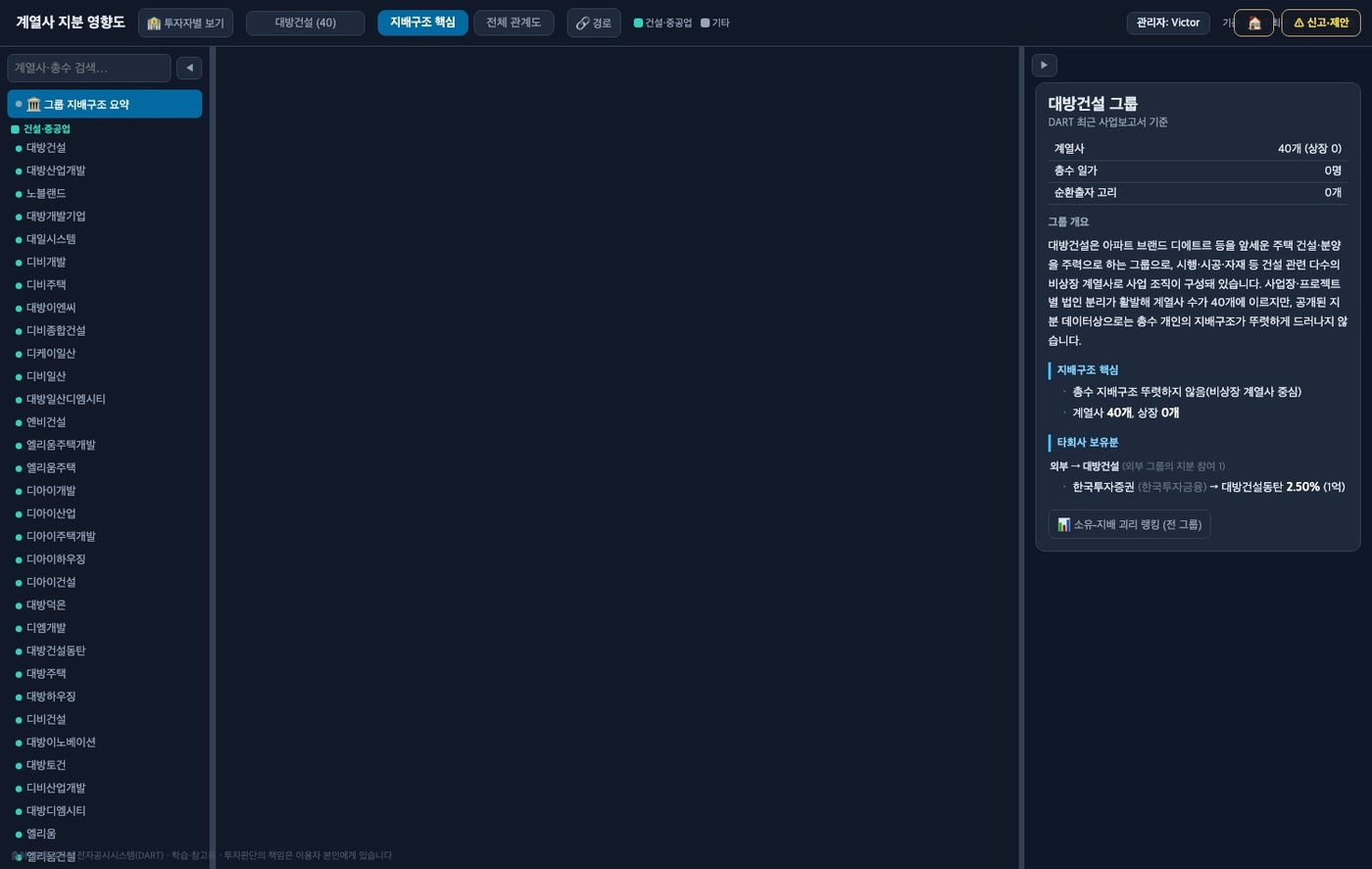Switch to 지배구조 핵심 tab
The image size is (1372, 869).
(x=422, y=23)
